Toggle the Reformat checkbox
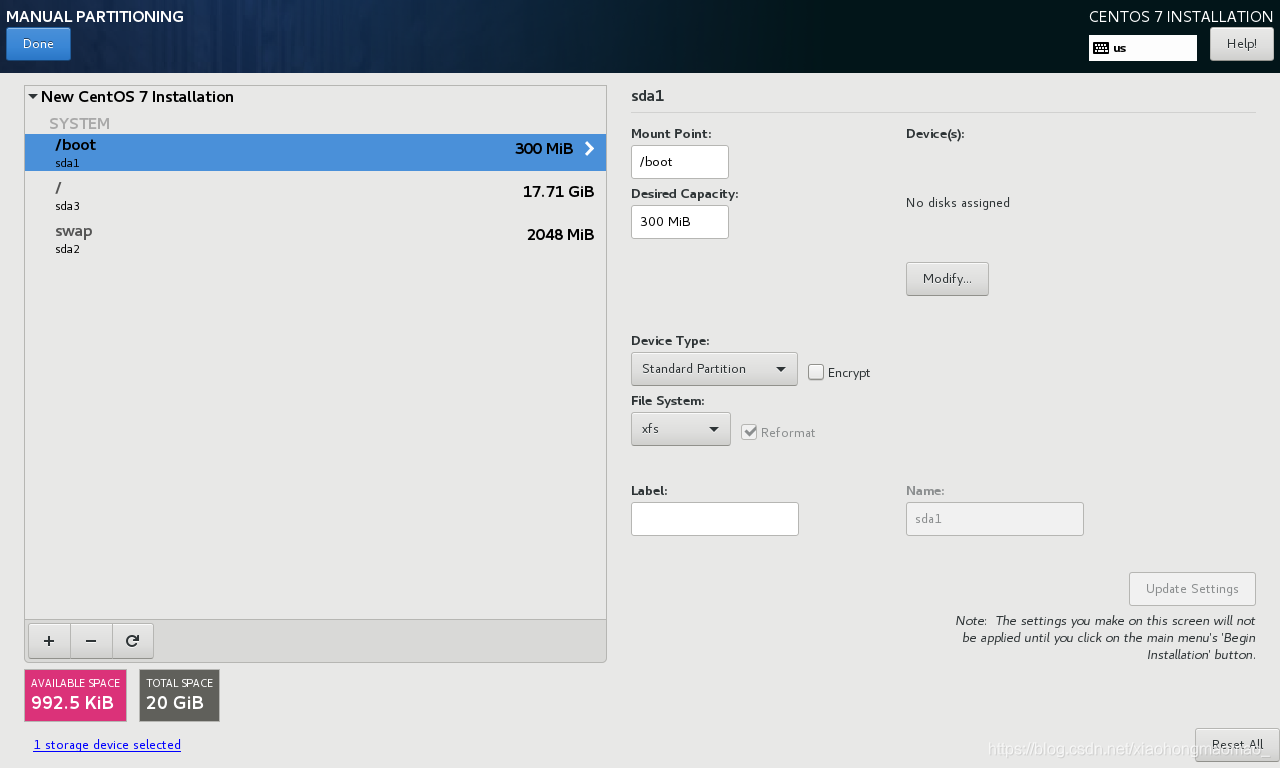Viewport: 1280px width, 768px height. (x=749, y=432)
